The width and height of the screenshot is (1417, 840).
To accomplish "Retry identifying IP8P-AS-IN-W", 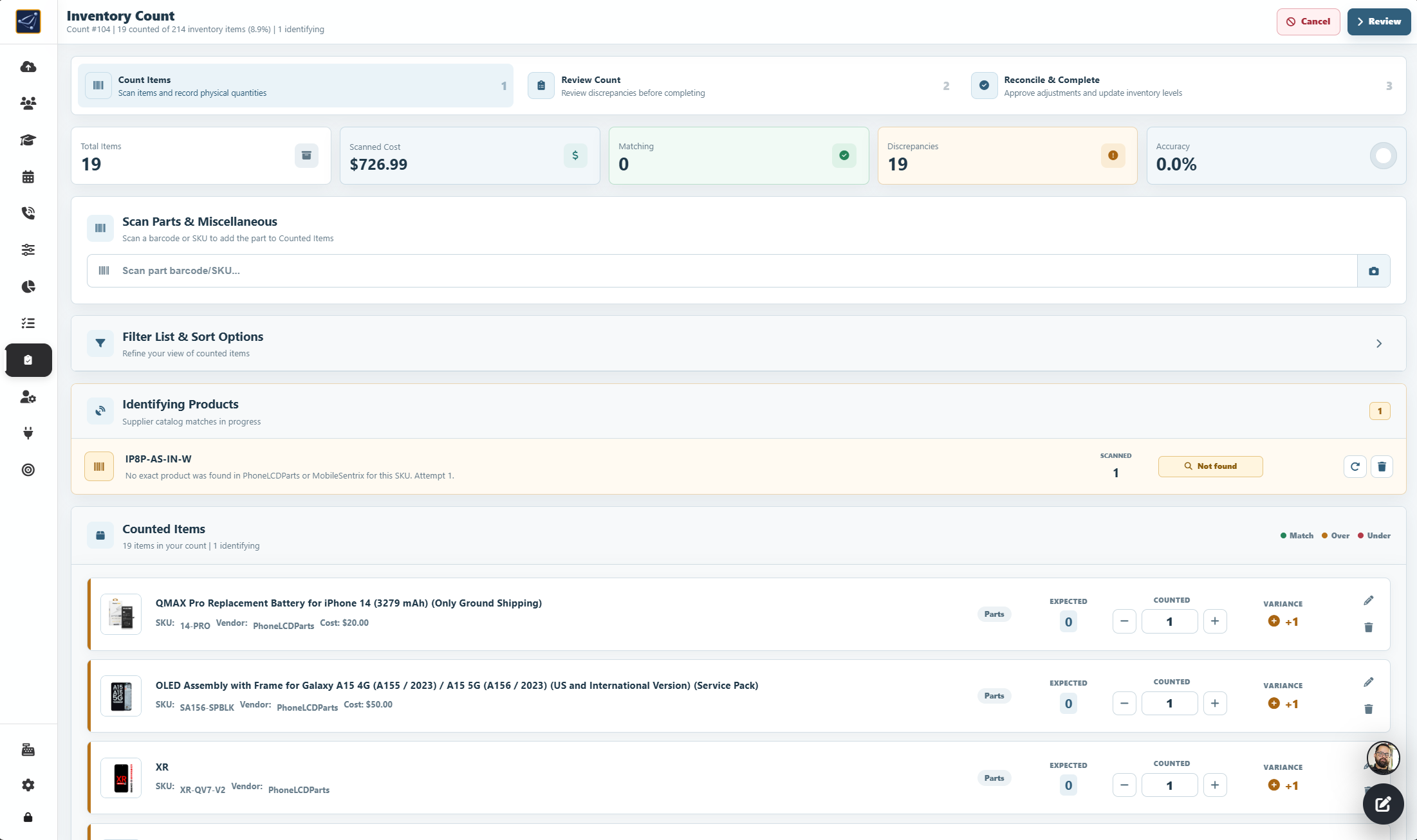I will [x=1355, y=466].
